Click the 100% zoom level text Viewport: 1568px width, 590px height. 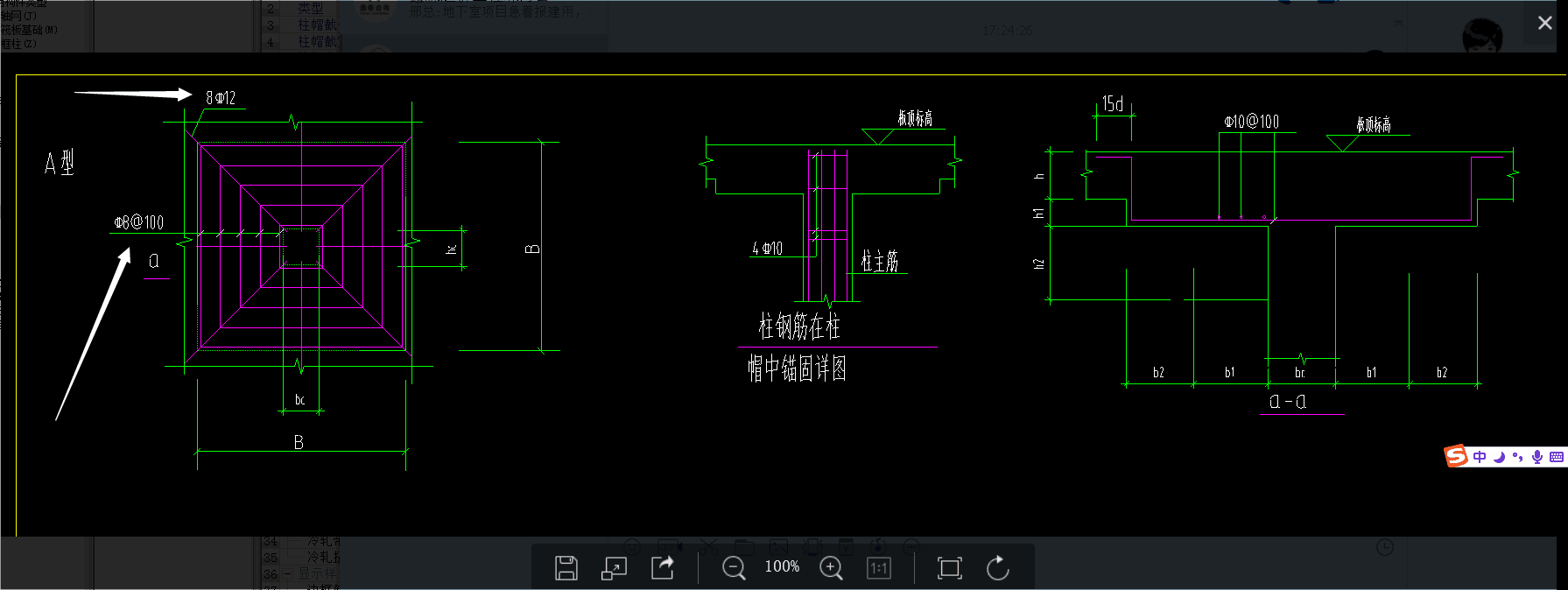coord(782,567)
